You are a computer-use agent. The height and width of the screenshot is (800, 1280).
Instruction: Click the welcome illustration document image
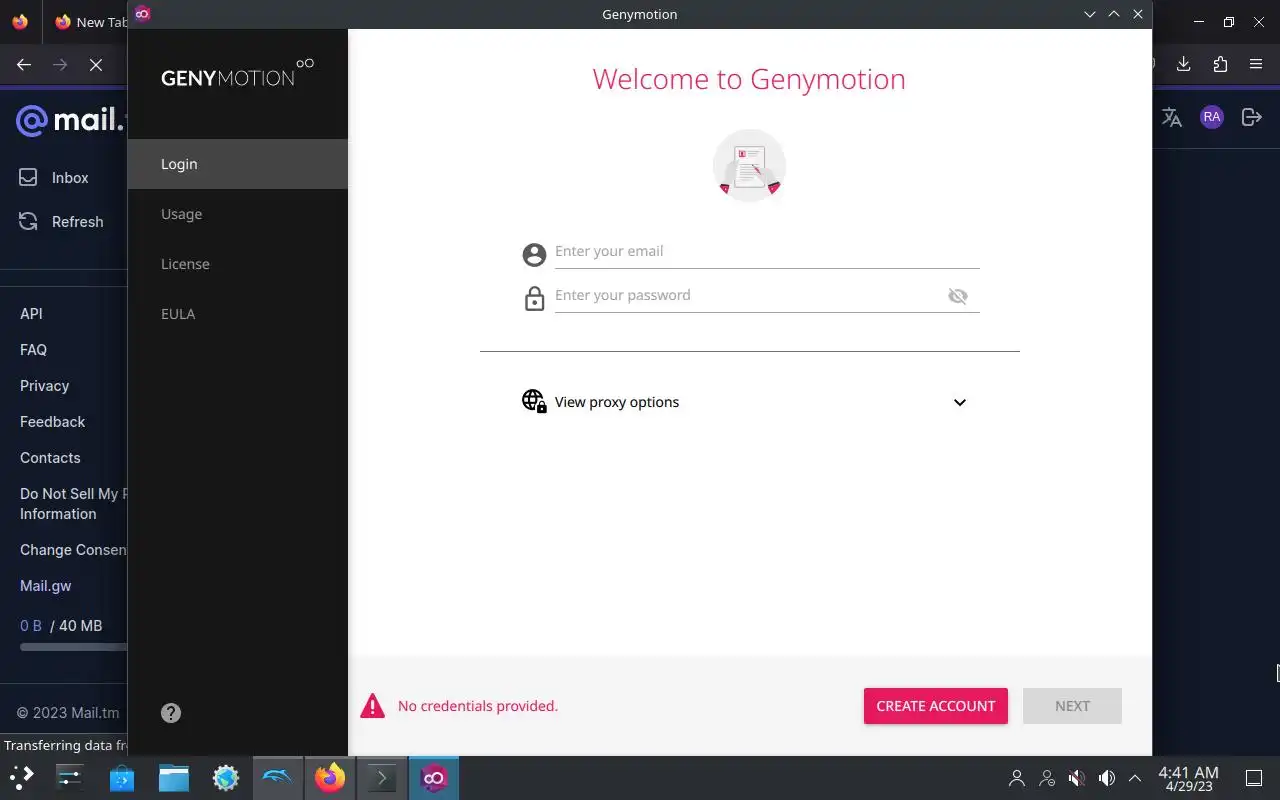749,166
